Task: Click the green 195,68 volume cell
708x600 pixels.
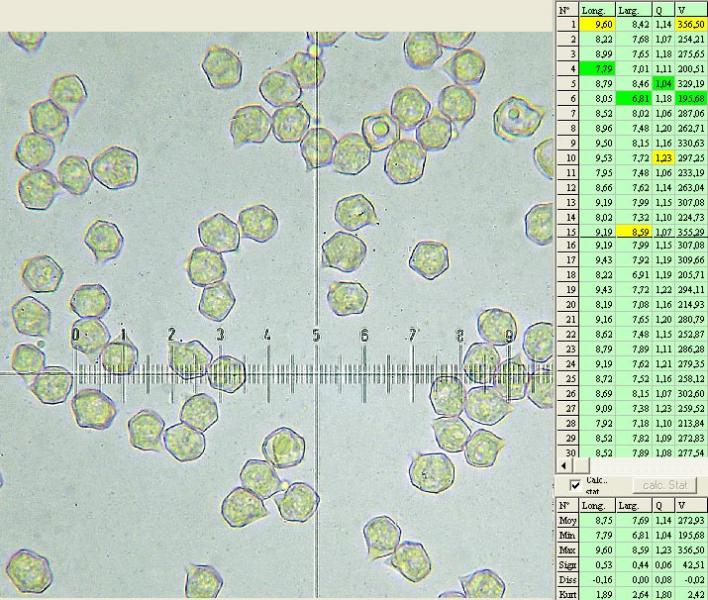Action: coord(689,99)
